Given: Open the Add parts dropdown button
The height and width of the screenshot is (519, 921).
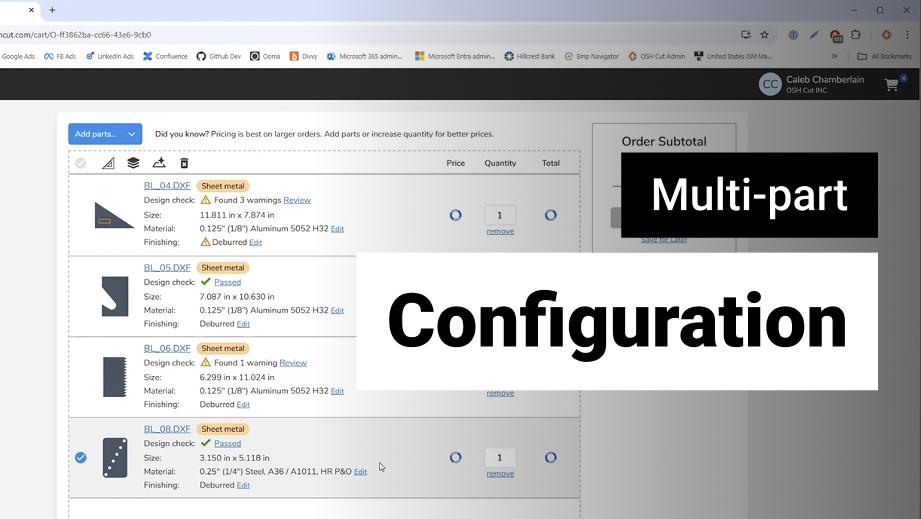Looking at the screenshot, I should (105, 134).
